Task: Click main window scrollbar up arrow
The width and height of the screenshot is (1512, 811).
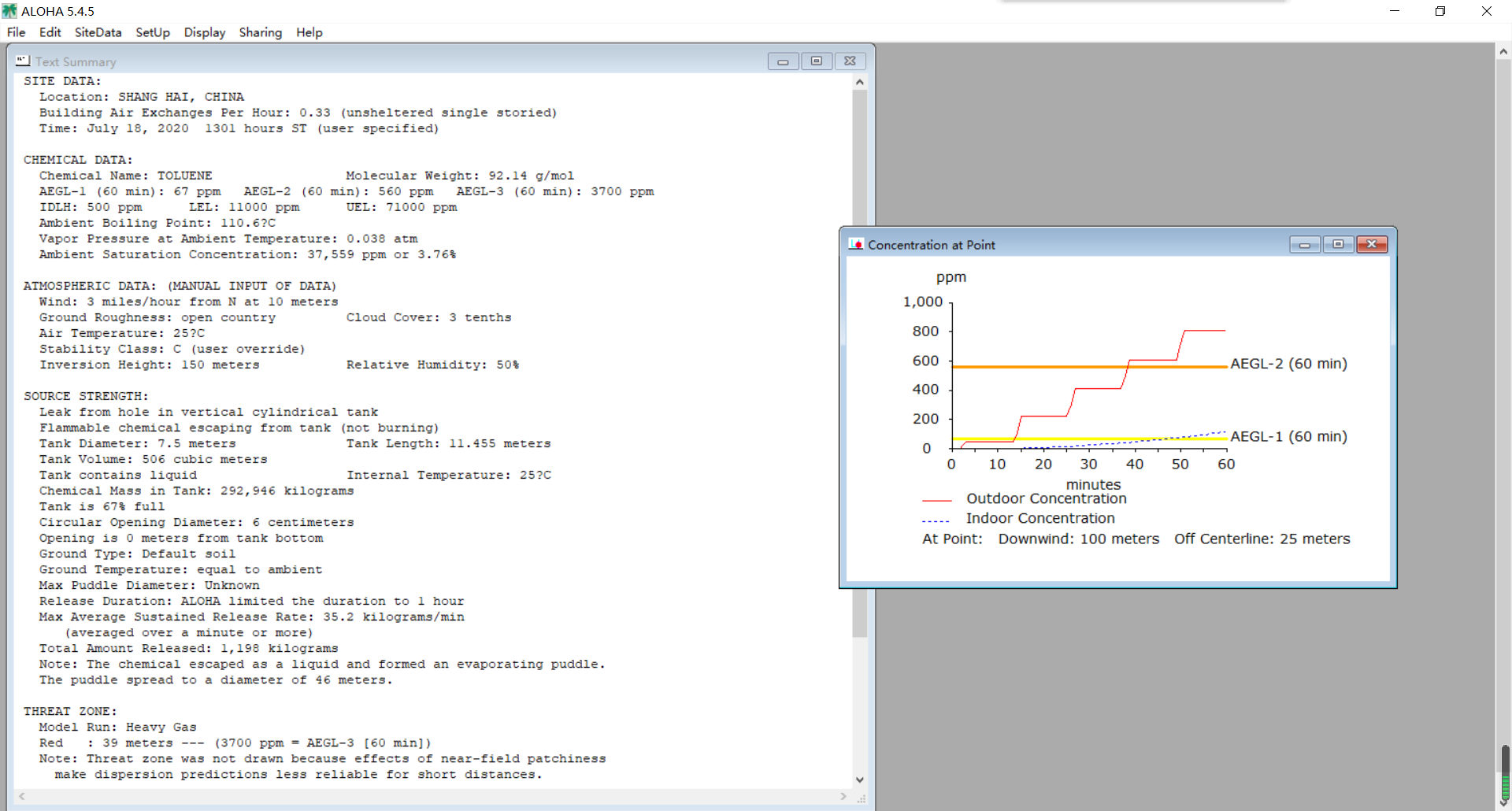Action: [x=1503, y=51]
